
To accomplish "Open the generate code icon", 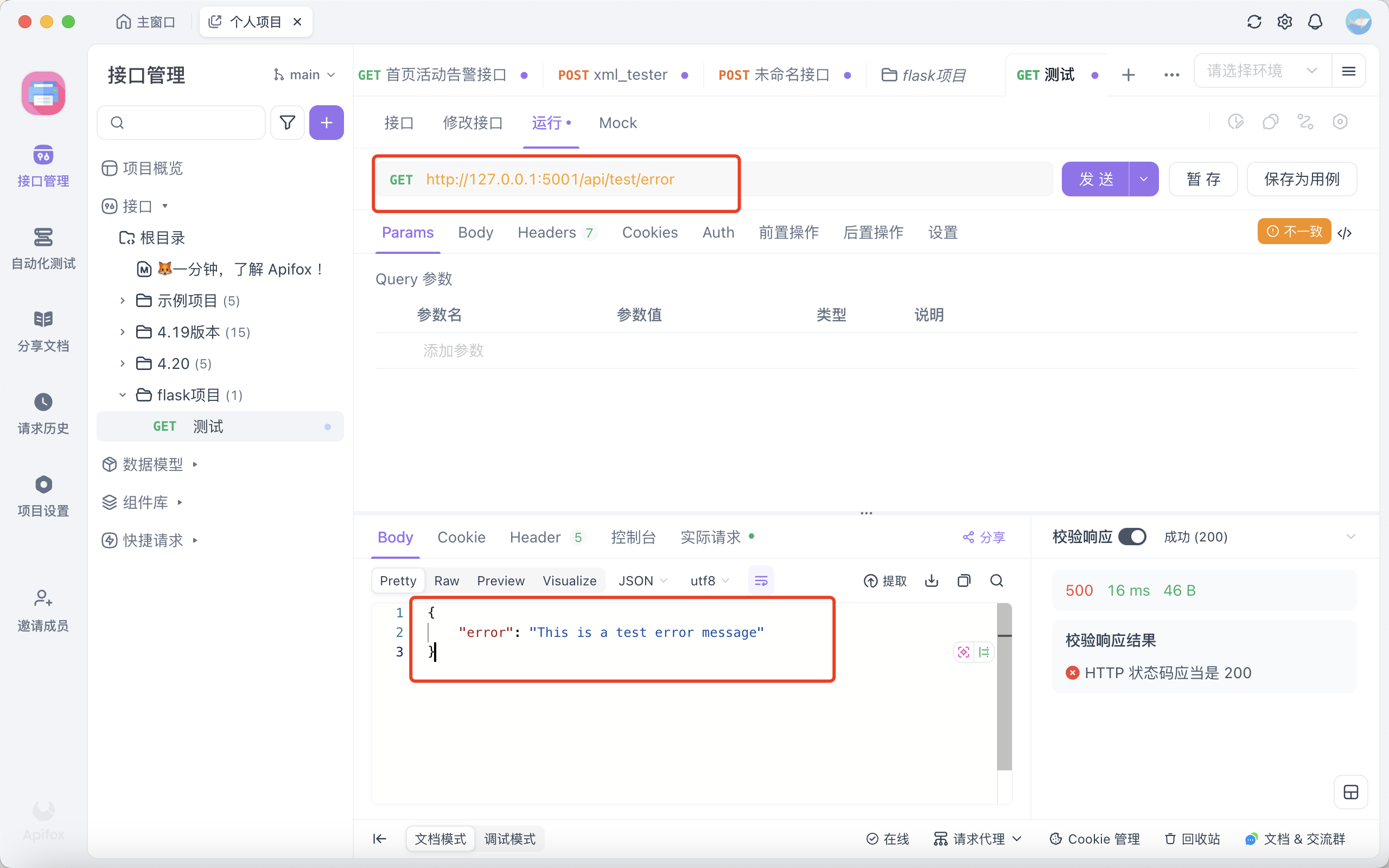I will (x=1345, y=233).
